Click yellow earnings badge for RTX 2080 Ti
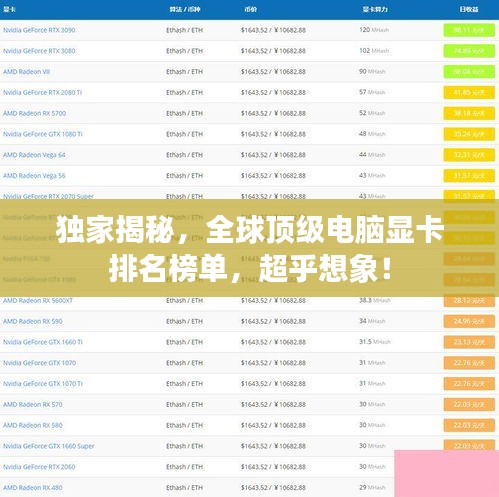Image resolution: width=499 pixels, height=497 pixels. [469, 92]
